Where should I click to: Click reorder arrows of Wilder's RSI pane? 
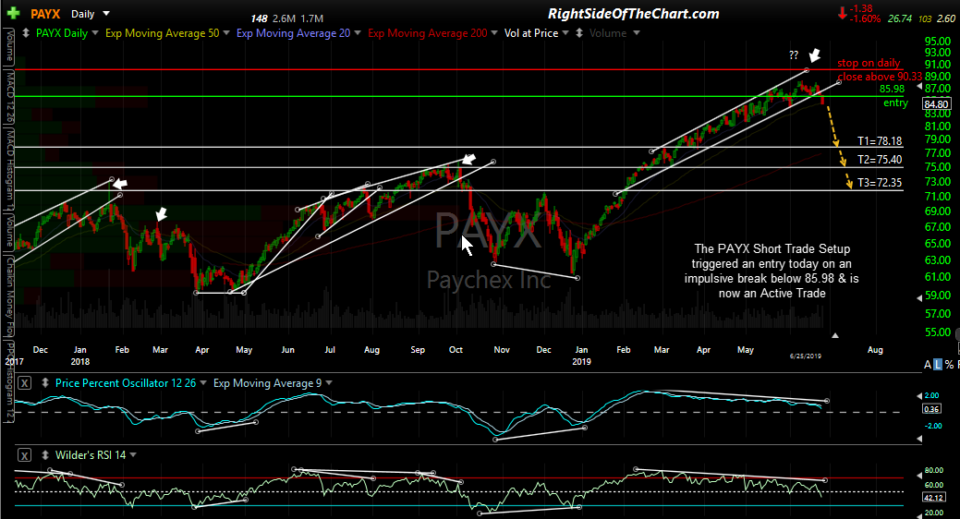click(x=45, y=455)
